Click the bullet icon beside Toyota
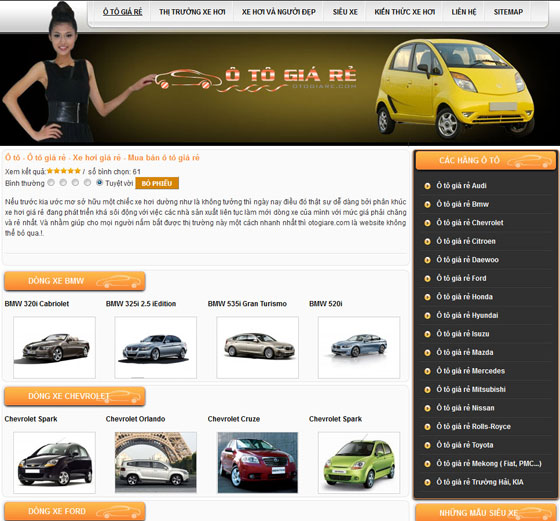The image size is (560, 521). 427,445
